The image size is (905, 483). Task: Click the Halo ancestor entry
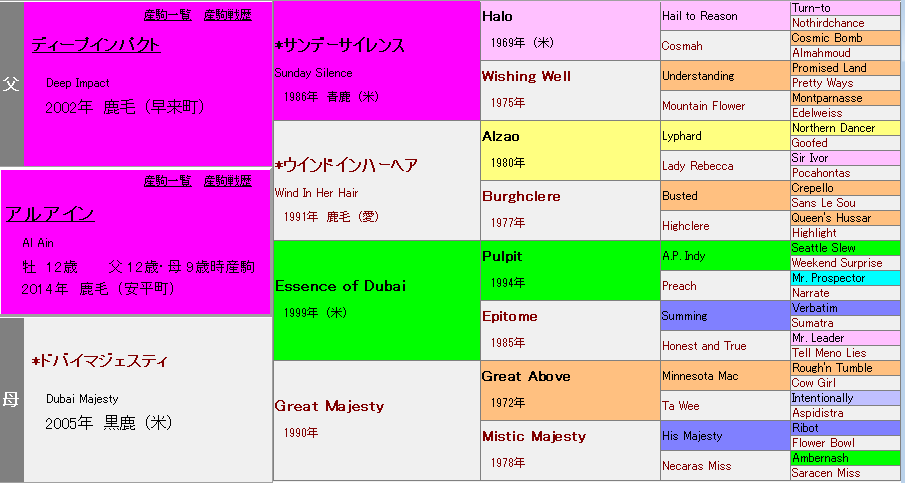coord(499,17)
